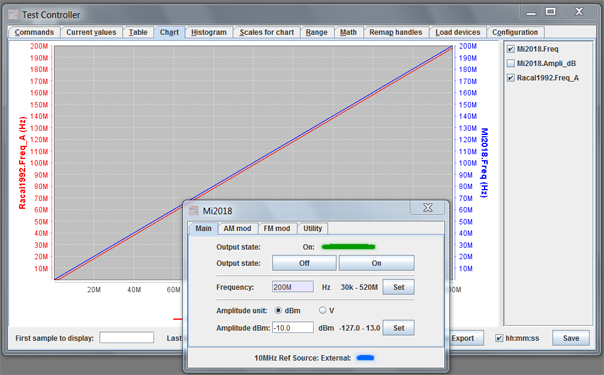Click the red 200M left-axis label

click(39, 46)
